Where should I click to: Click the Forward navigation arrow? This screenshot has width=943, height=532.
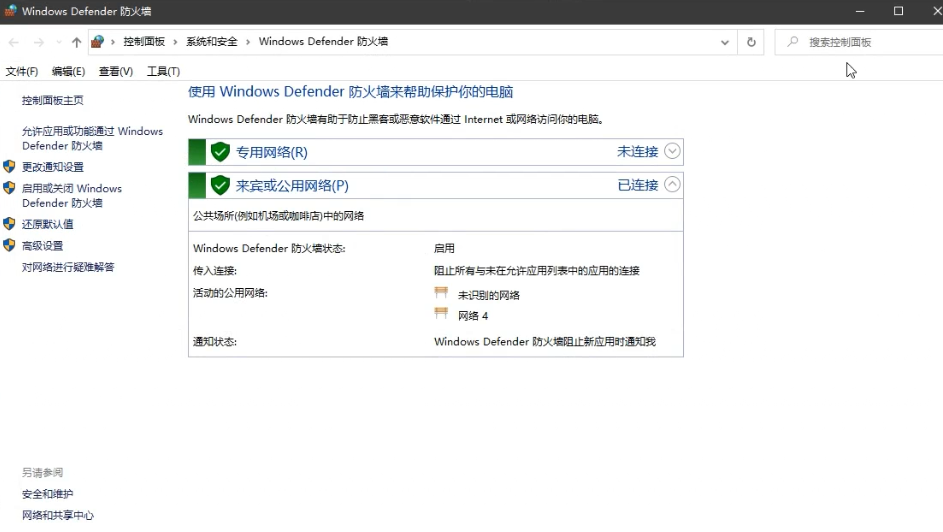coord(38,42)
